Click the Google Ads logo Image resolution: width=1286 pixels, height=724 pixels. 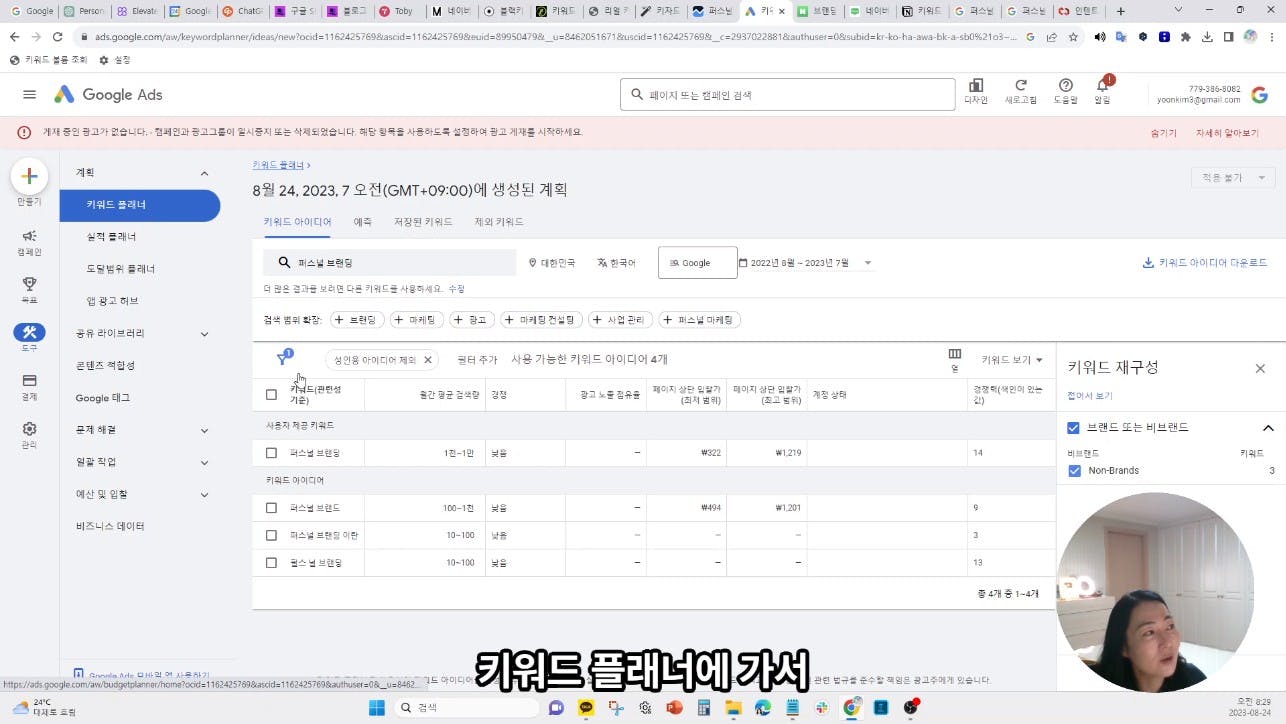[108, 95]
